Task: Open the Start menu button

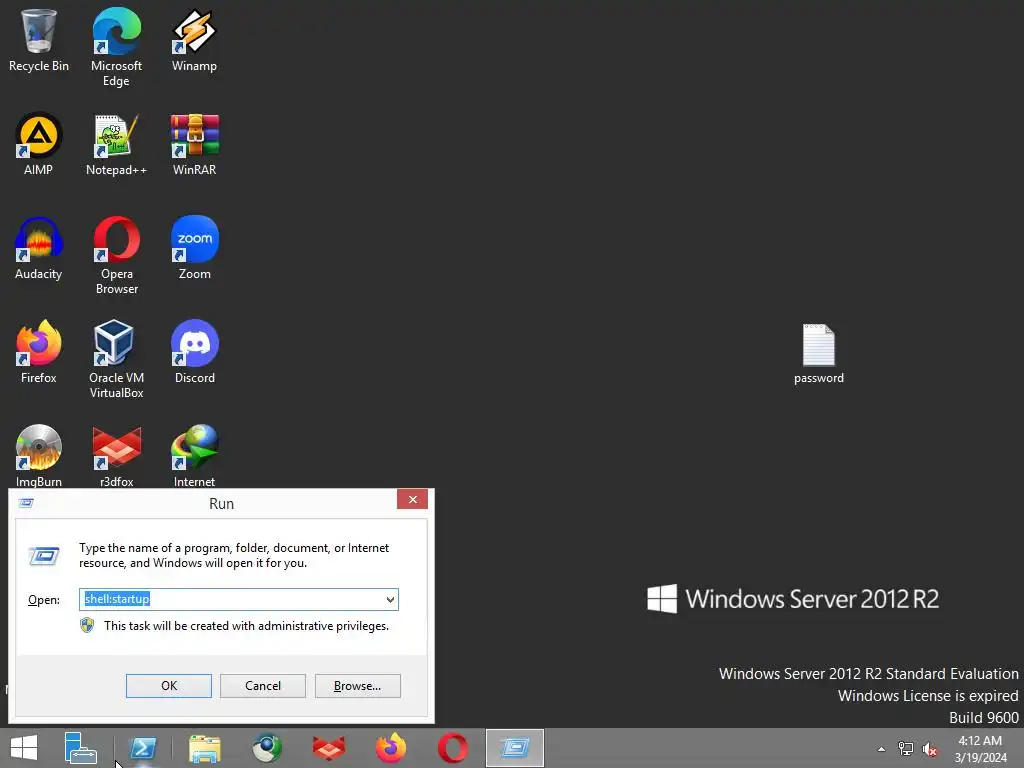Action: pos(24,748)
